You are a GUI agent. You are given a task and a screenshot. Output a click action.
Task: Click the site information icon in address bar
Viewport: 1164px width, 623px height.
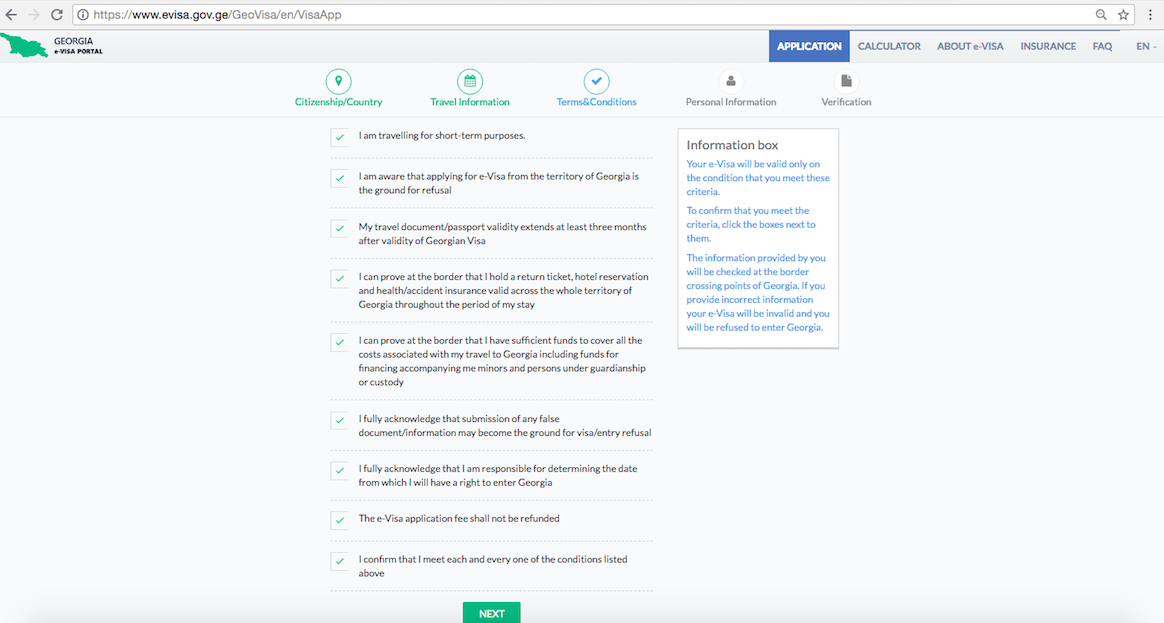pyautogui.click(x=83, y=15)
